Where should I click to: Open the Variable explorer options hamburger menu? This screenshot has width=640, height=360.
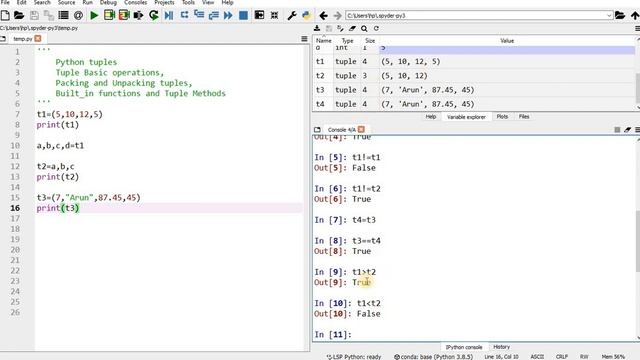pyautogui.click(x=637, y=29)
